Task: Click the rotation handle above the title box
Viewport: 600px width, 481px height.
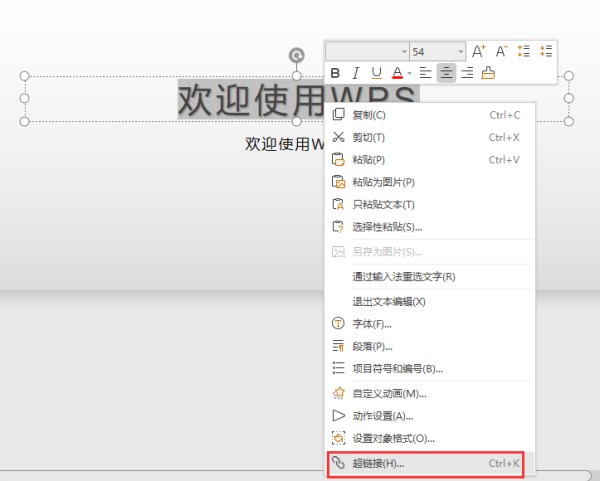Action: click(x=296, y=55)
